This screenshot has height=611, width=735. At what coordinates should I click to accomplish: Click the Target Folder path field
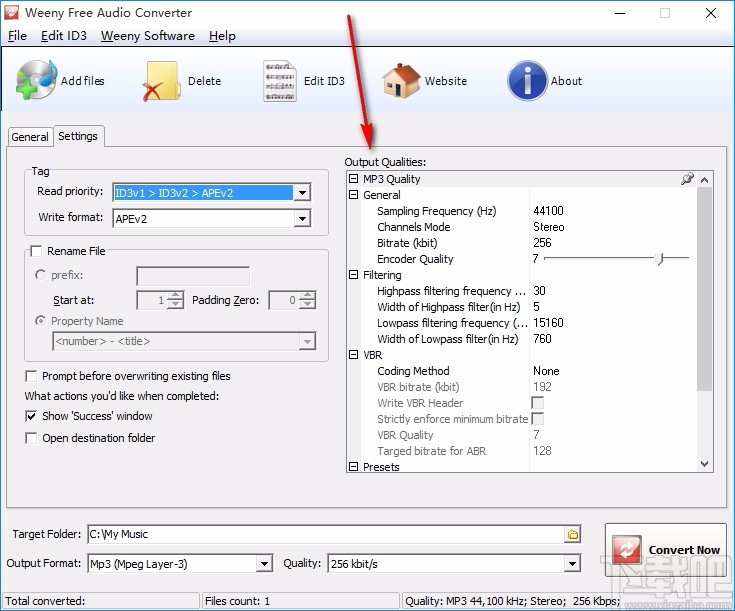click(x=327, y=534)
